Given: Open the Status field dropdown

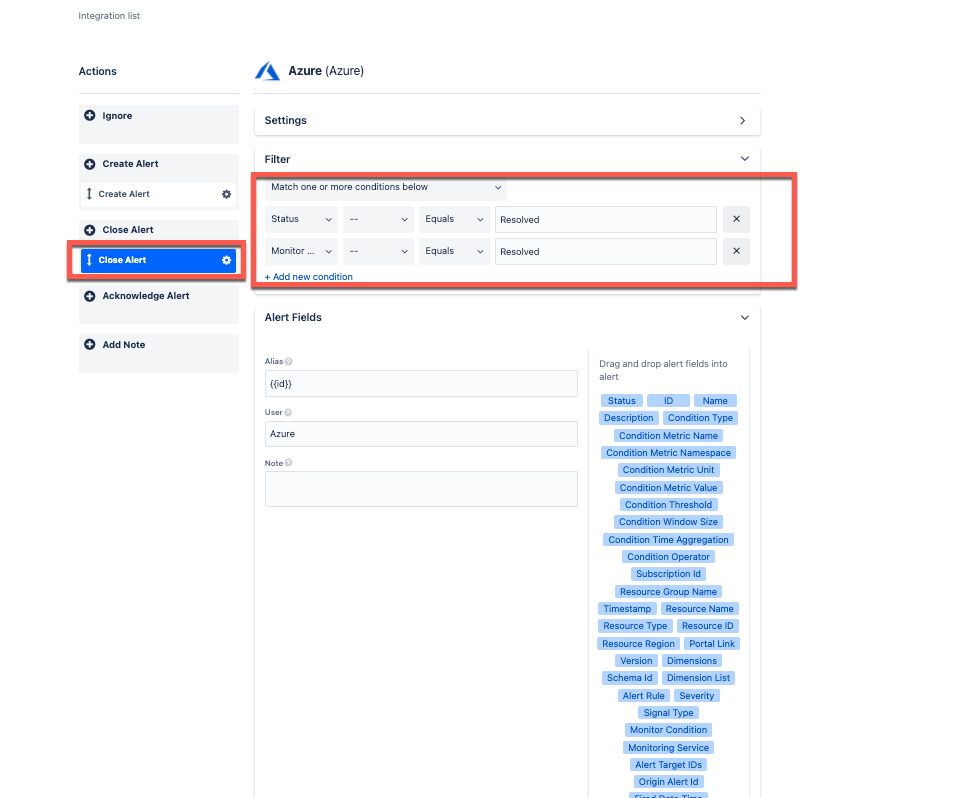Looking at the screenshot, I should (302, 219).
